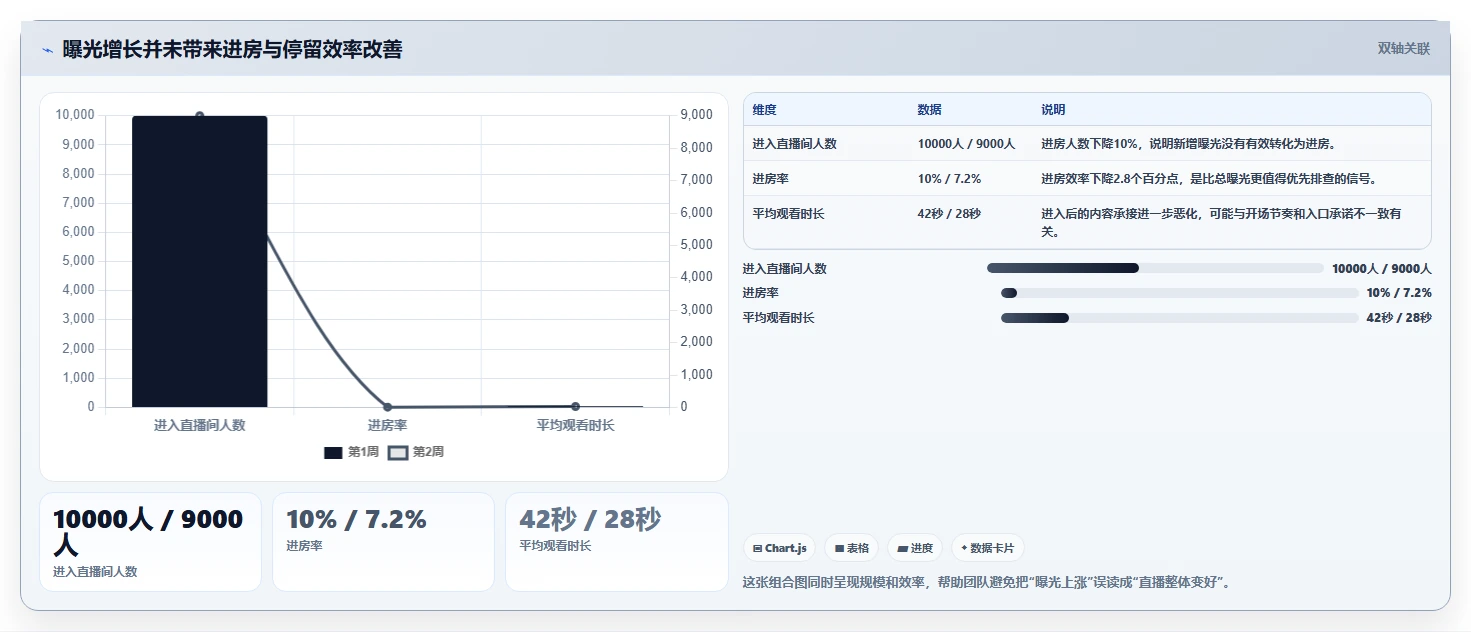Toggle the 第1周 legend series
This screenshot has width=1471, height=632.
click(x=351, y=452)
